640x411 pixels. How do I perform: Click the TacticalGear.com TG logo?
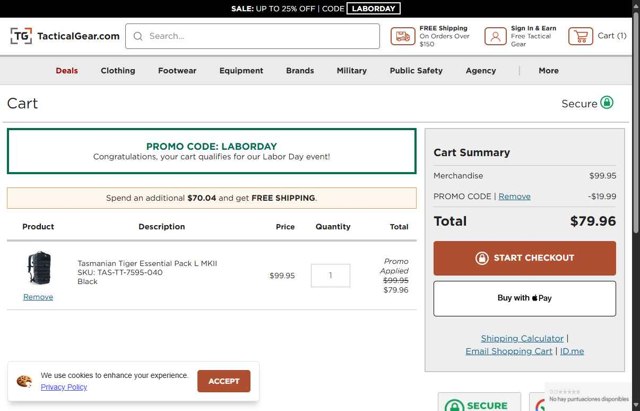65,36
